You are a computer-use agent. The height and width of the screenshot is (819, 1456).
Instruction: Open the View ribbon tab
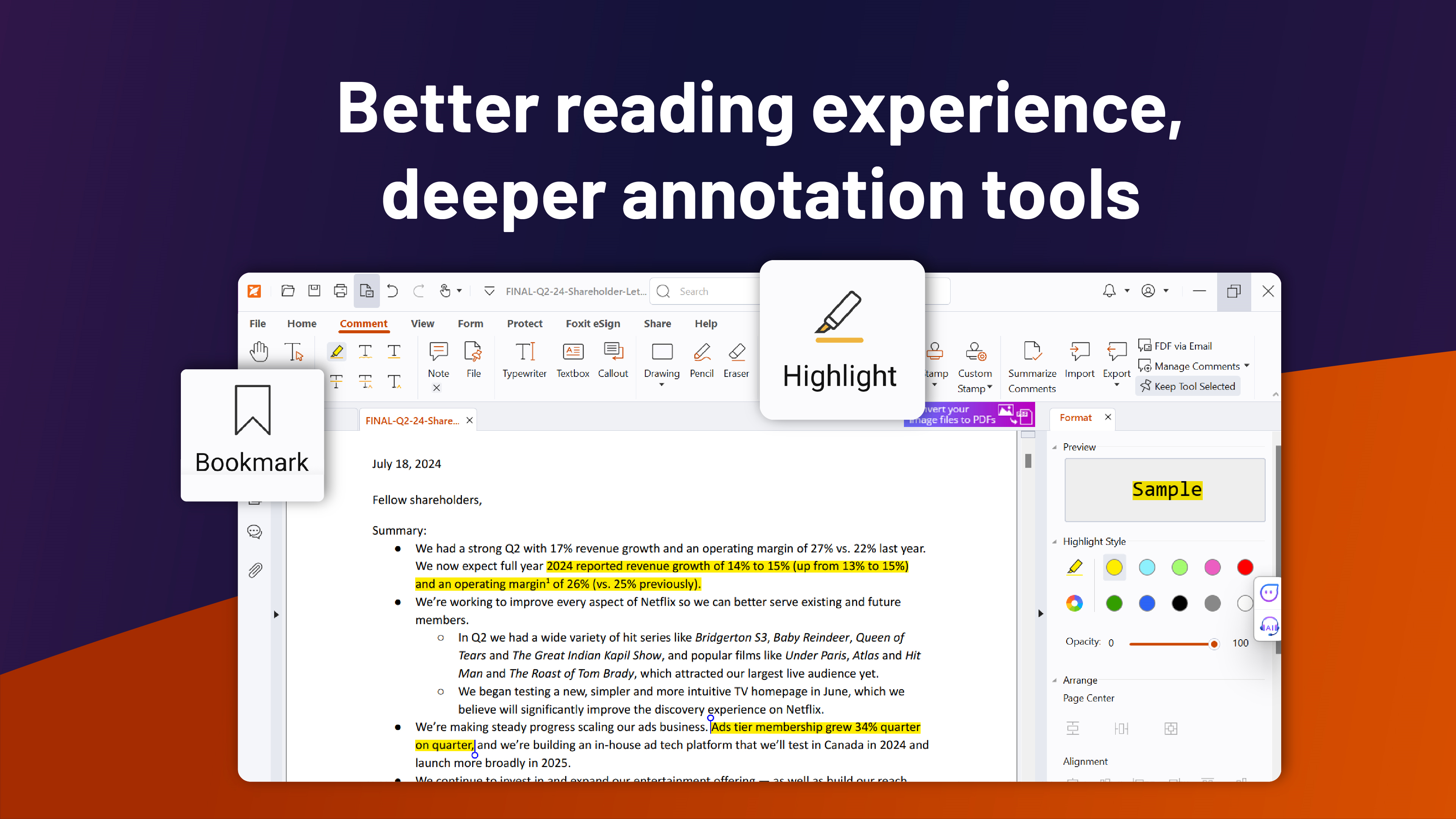coord(422,323)
